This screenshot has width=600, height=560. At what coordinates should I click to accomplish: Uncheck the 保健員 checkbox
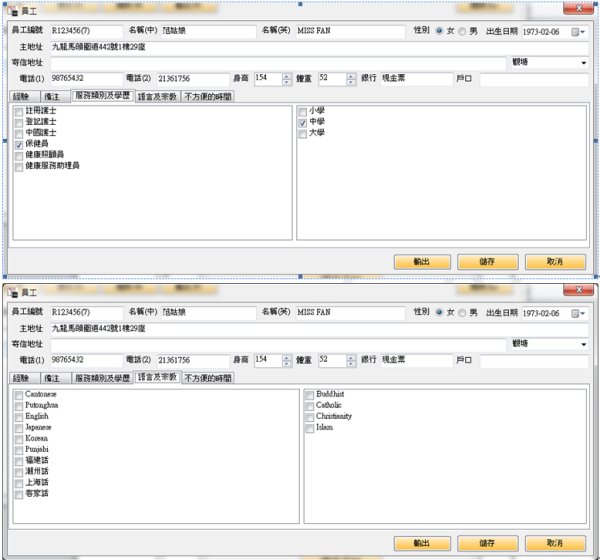click(19, 145)
